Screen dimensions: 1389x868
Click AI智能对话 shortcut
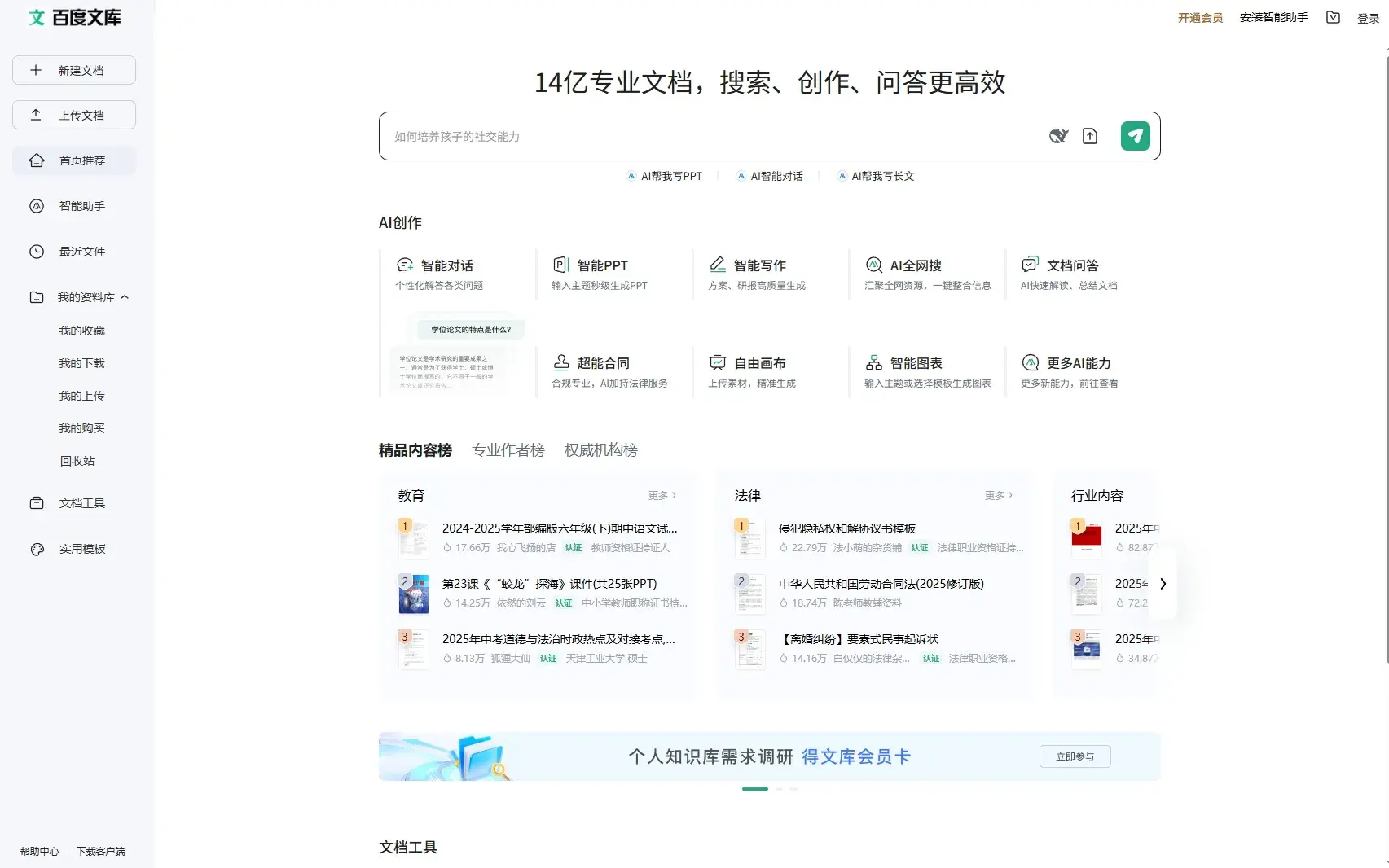(769, 176)
